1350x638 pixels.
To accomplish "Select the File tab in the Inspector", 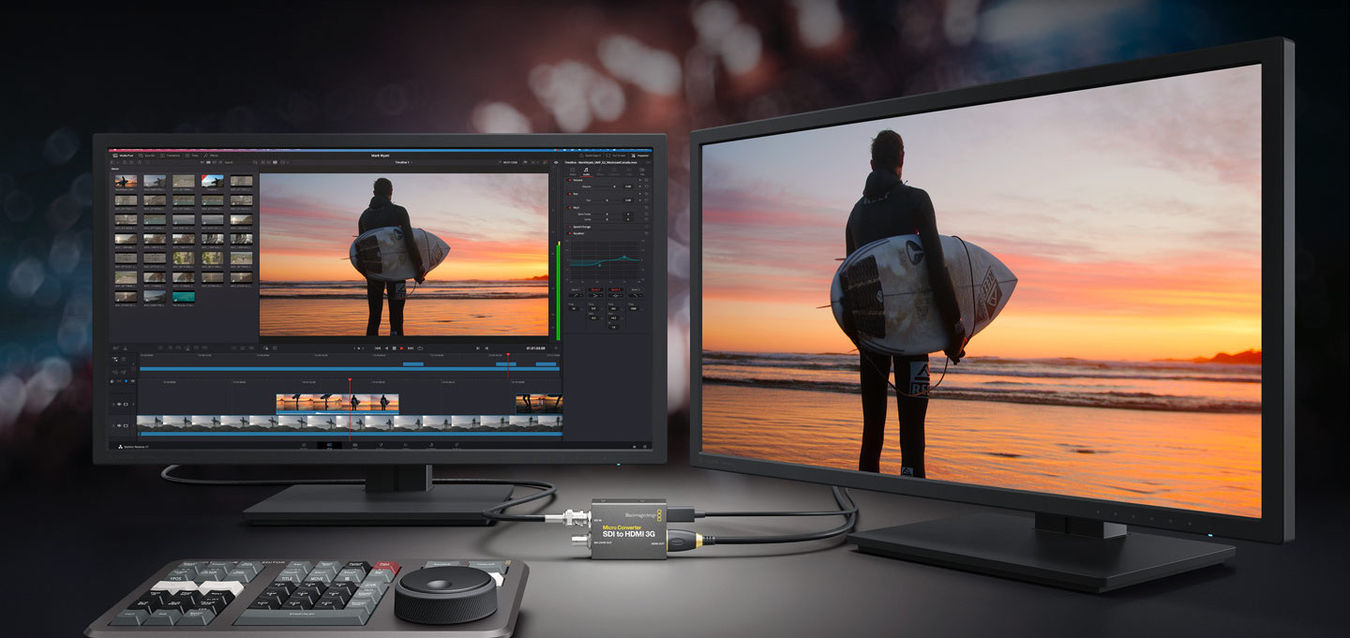I will pyautogui.click(x=642, y=172).
